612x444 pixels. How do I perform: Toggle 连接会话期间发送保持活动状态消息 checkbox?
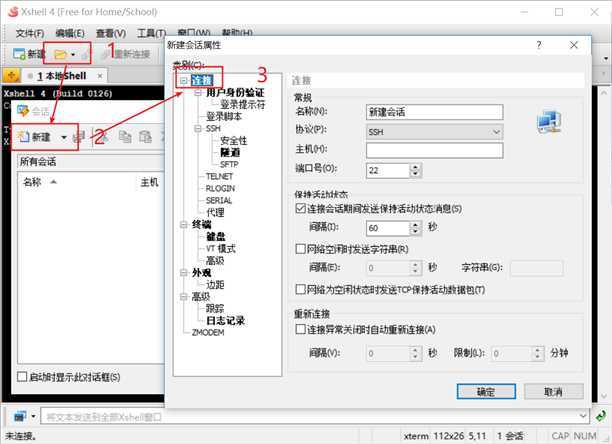pos(301,208)
